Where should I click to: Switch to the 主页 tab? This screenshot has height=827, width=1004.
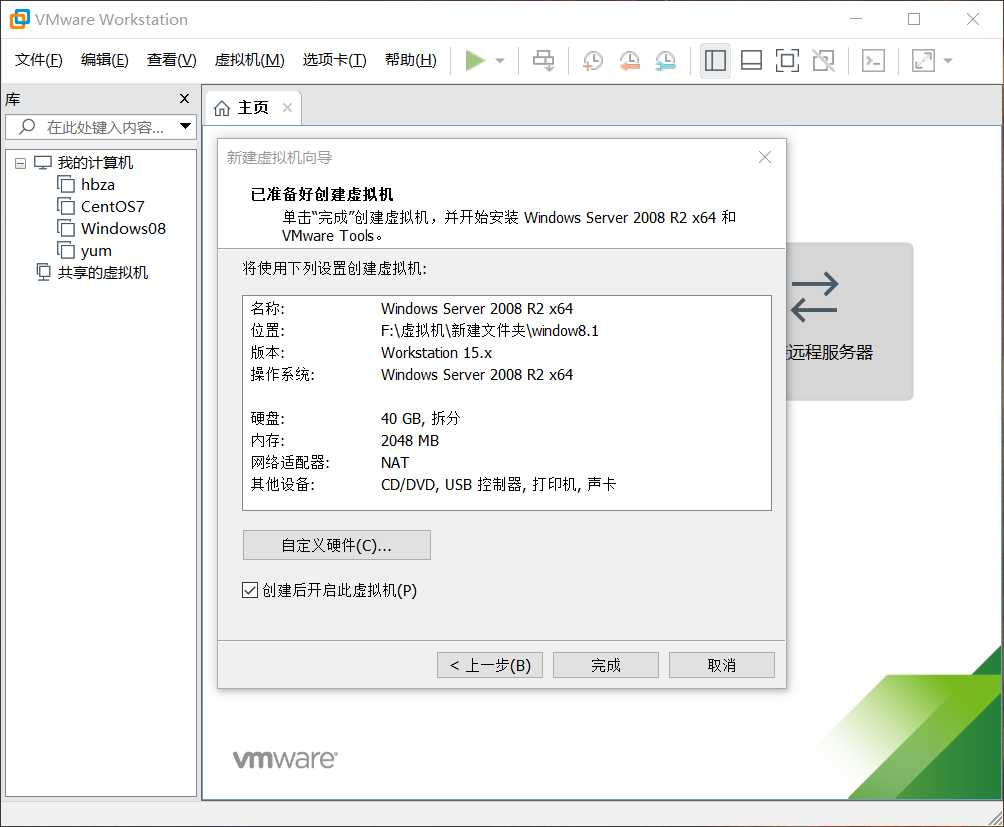click(x=252, y=108)
